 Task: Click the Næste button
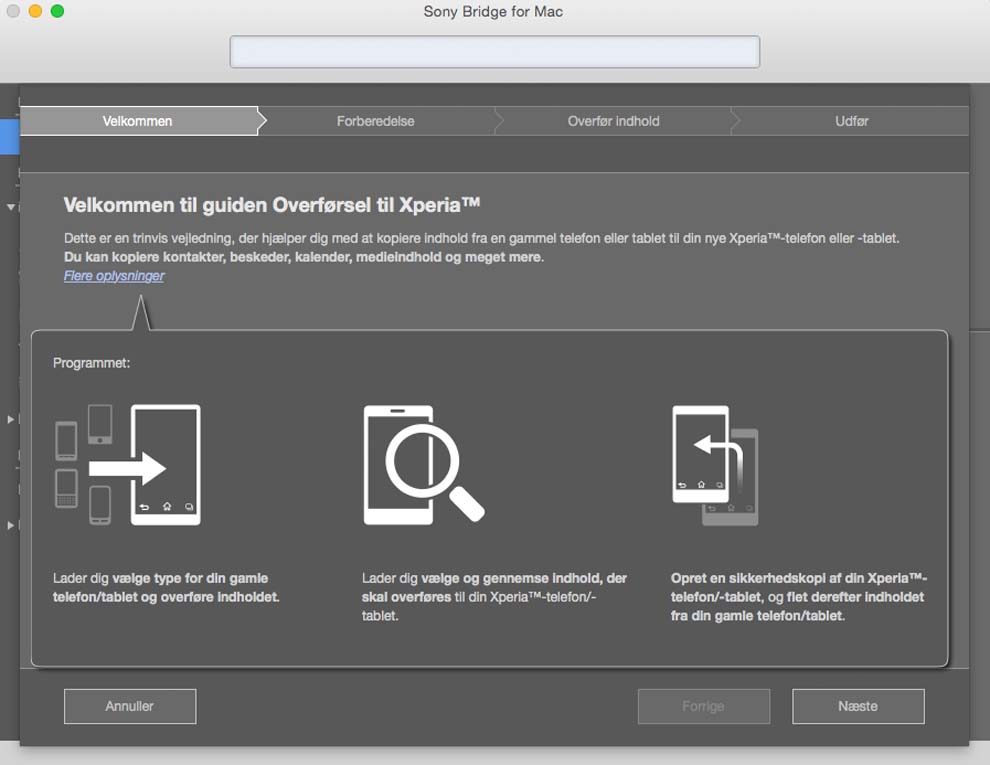(x=858, y=706)
